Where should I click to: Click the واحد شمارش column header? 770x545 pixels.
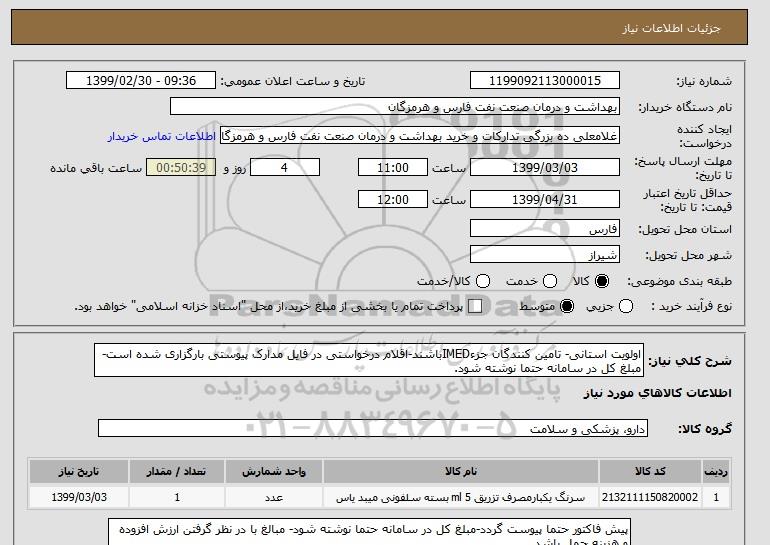[274, 472]
